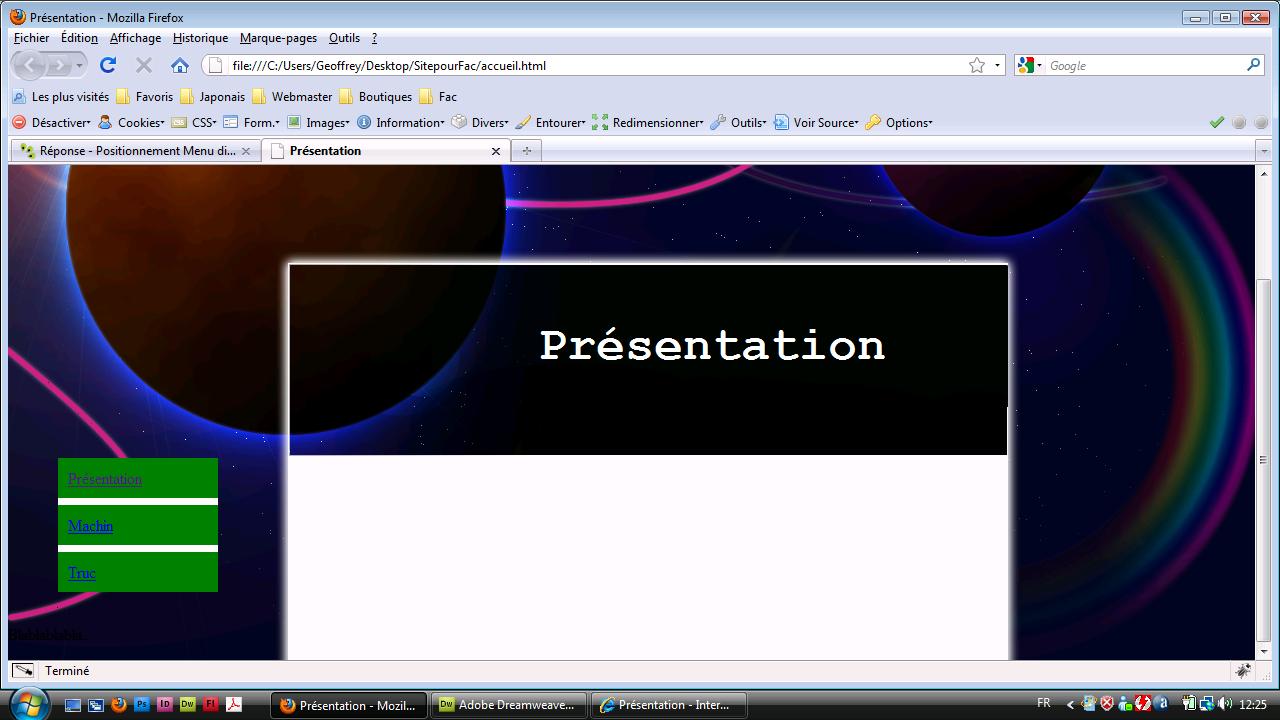Launch InDesign from quick launch
The image size is (1280, 720).
point(165,704)
